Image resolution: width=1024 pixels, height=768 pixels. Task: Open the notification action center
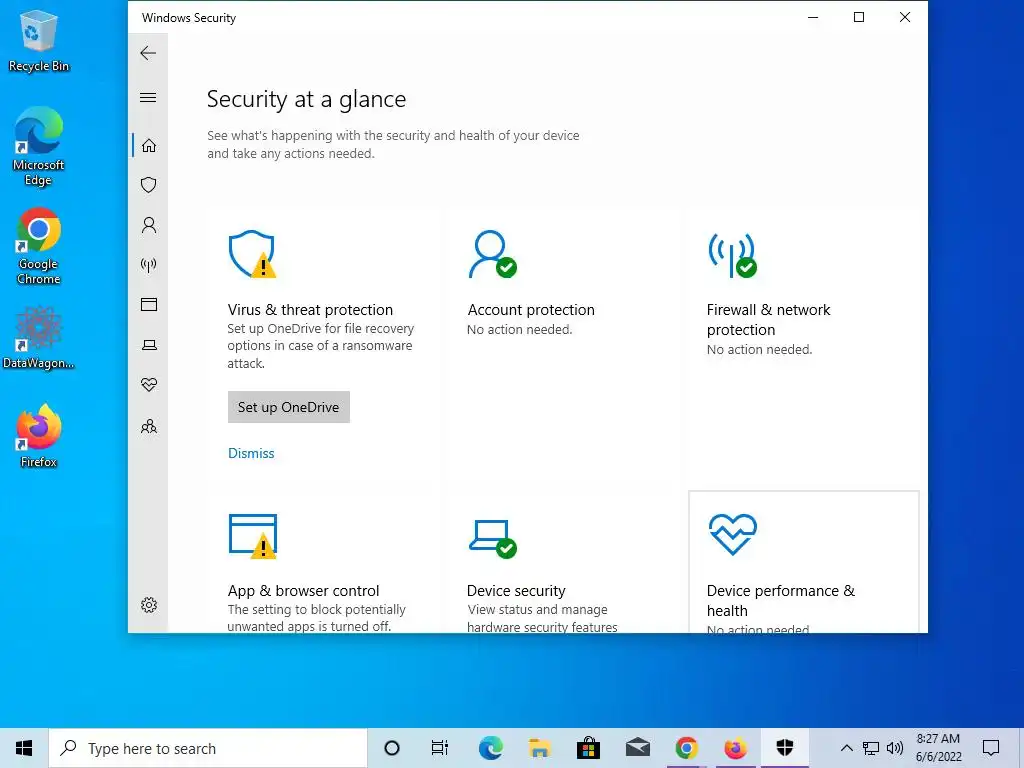click(x=991, y=748)
